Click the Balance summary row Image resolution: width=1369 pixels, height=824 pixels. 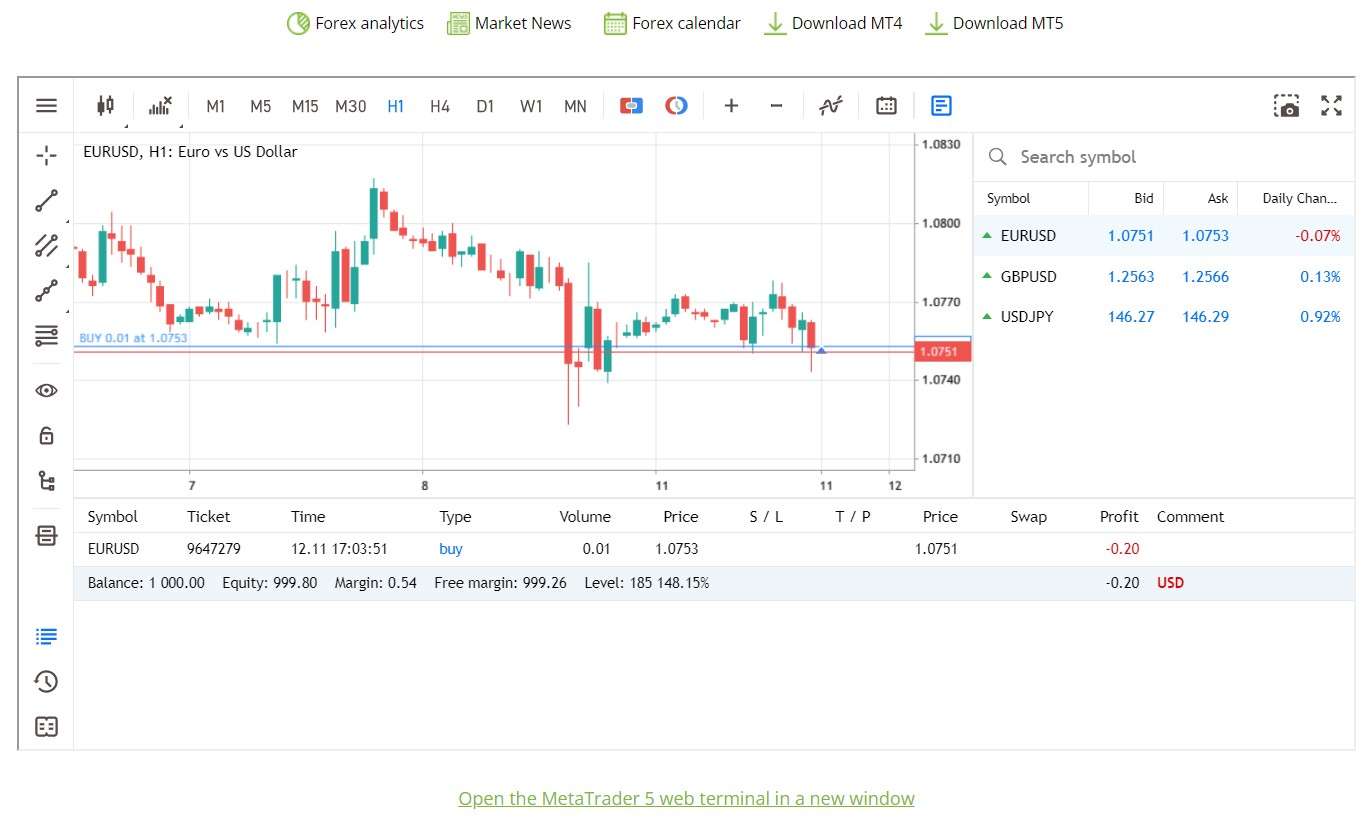(714, 583)
